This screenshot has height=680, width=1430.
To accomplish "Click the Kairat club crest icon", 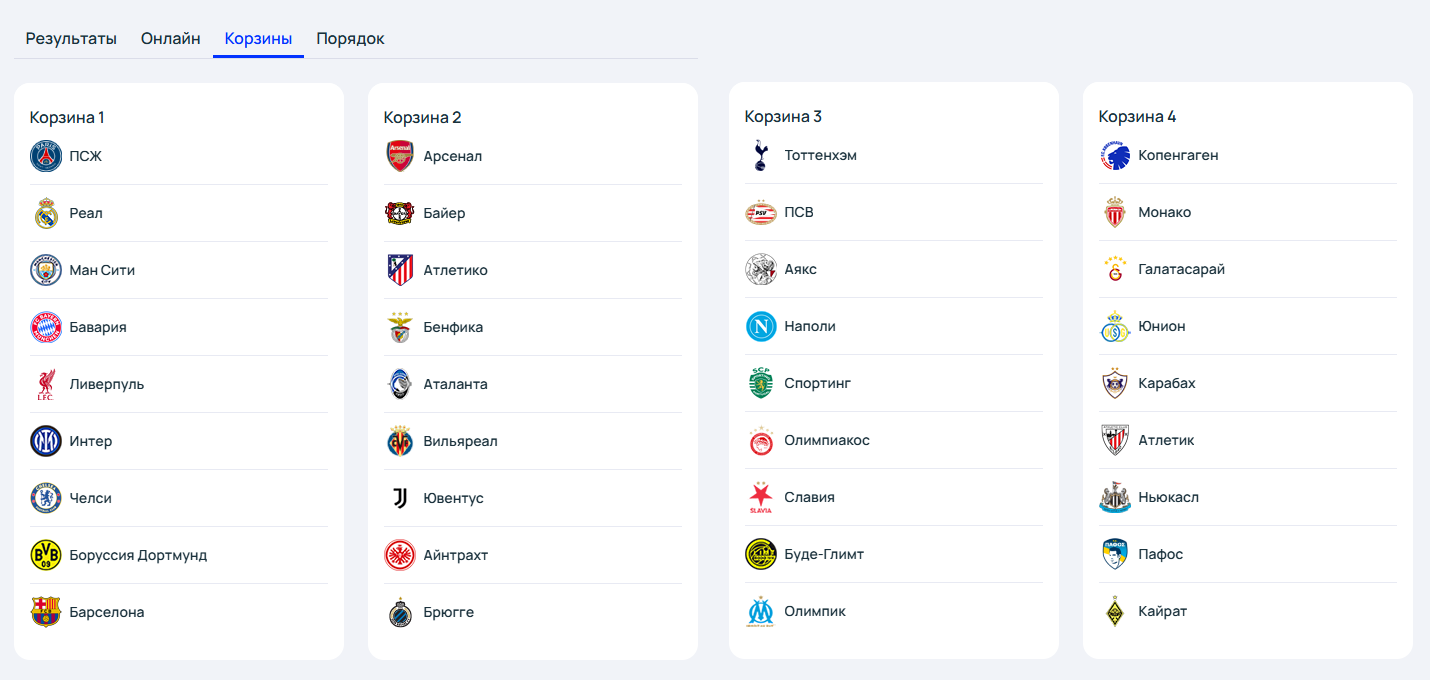I will coord(1115,612).
